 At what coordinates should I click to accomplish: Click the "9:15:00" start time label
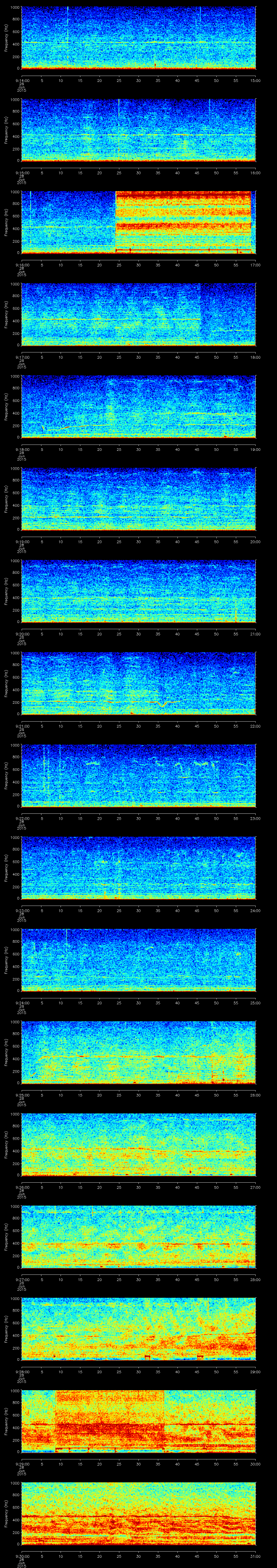[x=22, y=173]
